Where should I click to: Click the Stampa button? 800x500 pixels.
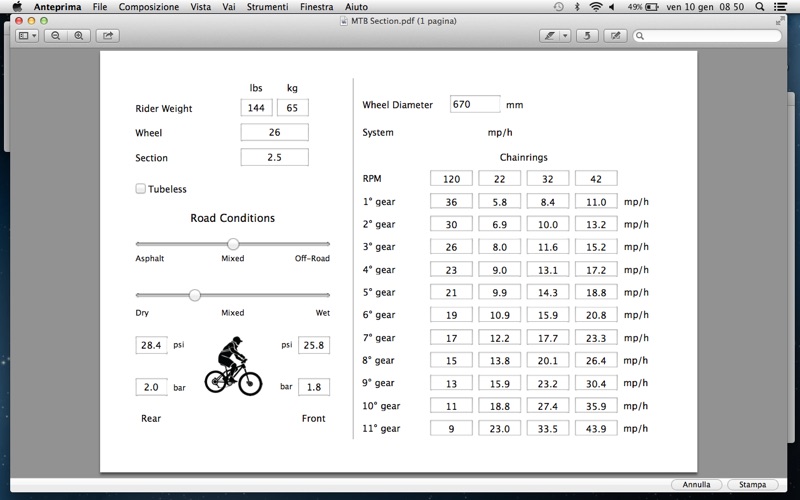point(753,485)
